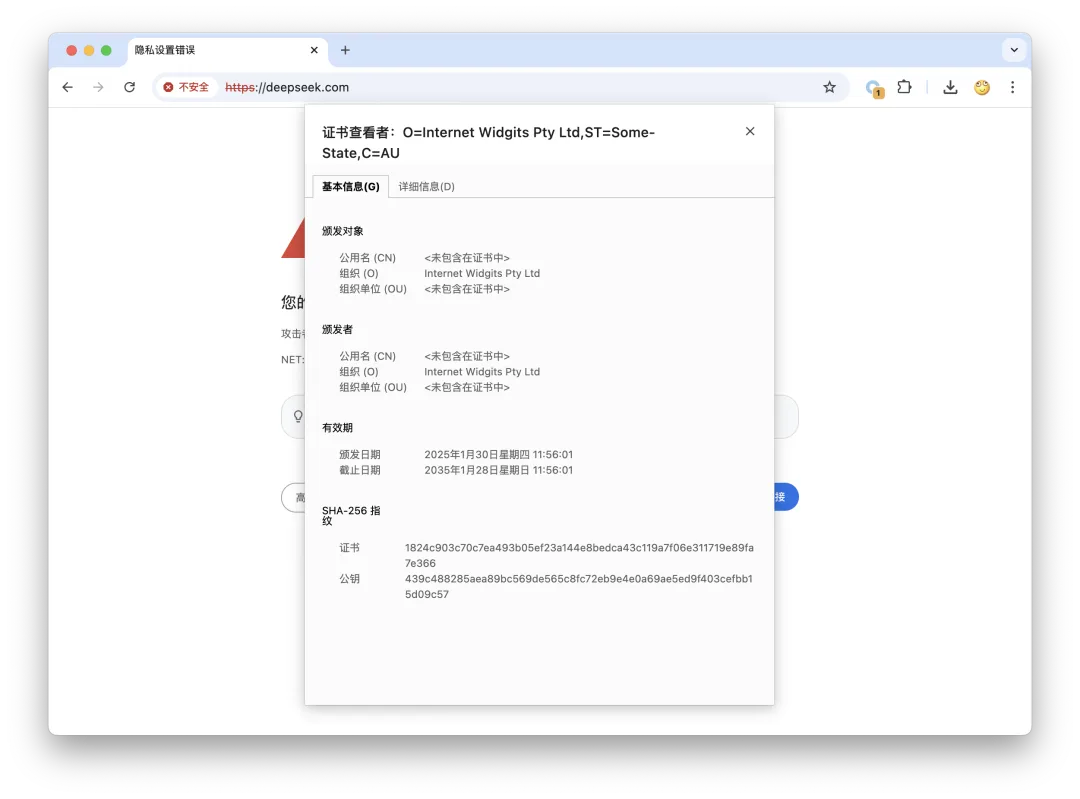Image resolution: width=1080 pixels, height=799 pixels.
Task: Close the certificate viewer dialog
Action: (x=750, y=132)
